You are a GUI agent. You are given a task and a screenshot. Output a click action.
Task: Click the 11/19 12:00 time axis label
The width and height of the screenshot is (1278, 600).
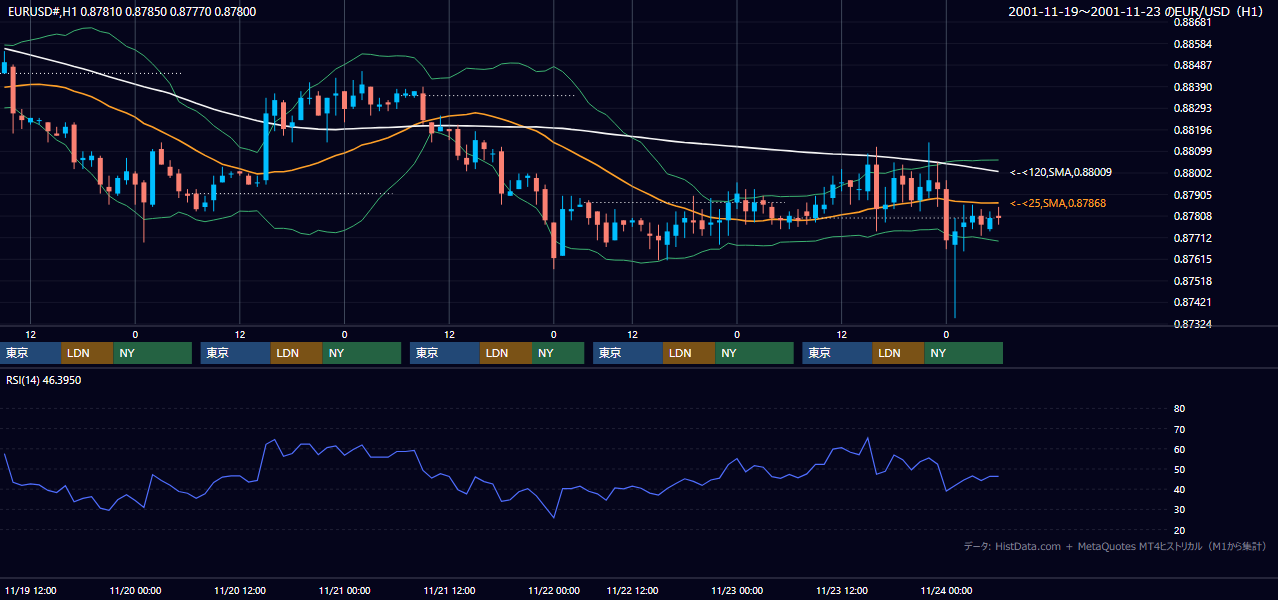30,590
